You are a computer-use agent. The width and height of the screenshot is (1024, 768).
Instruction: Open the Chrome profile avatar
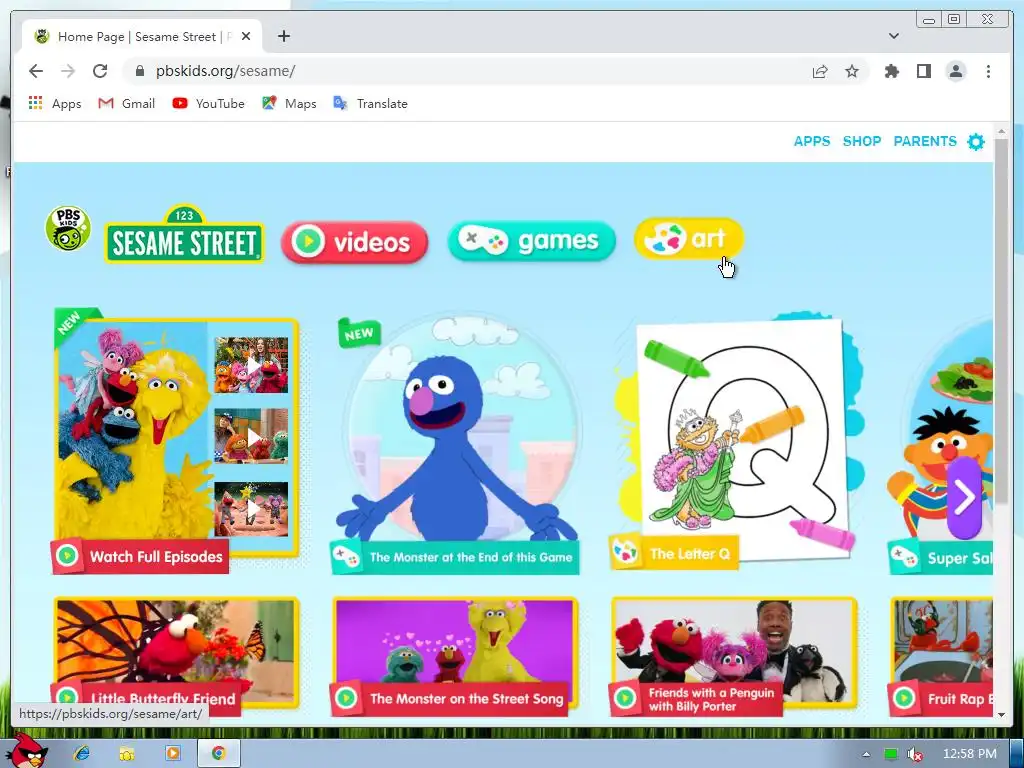(x=955, y=71)
